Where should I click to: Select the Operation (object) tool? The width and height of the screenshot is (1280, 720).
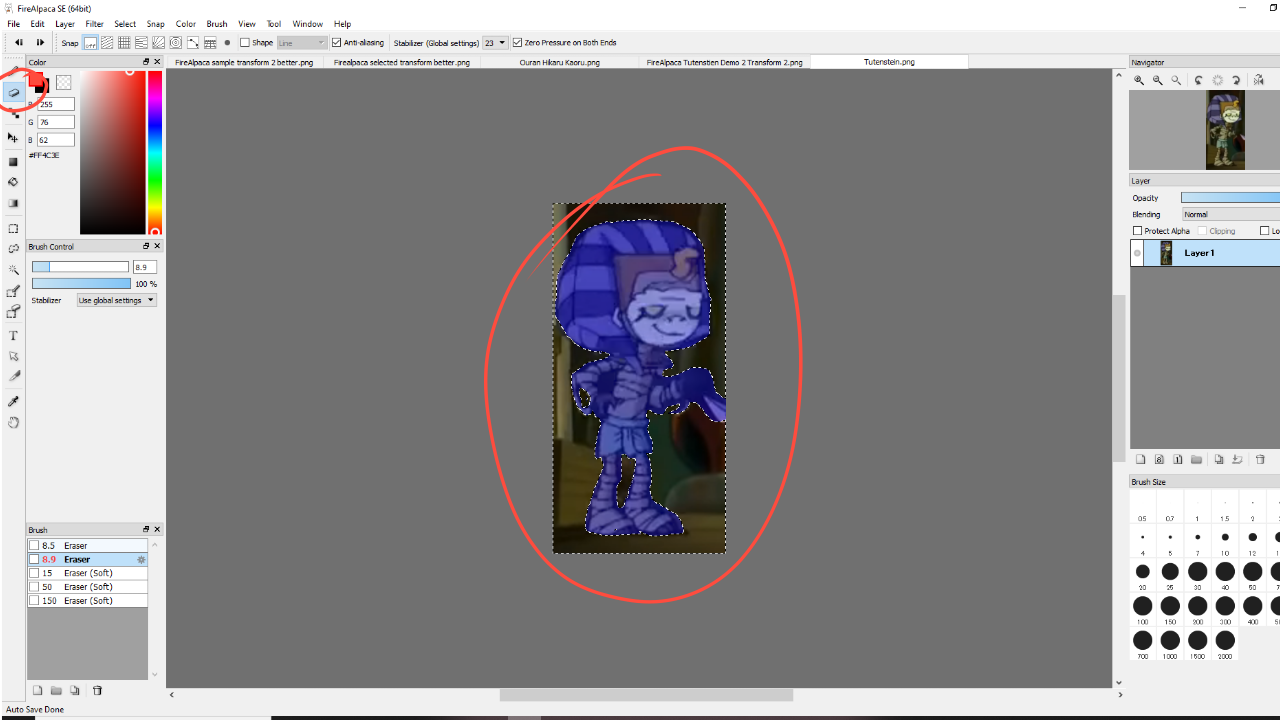(x=14, y=356)
